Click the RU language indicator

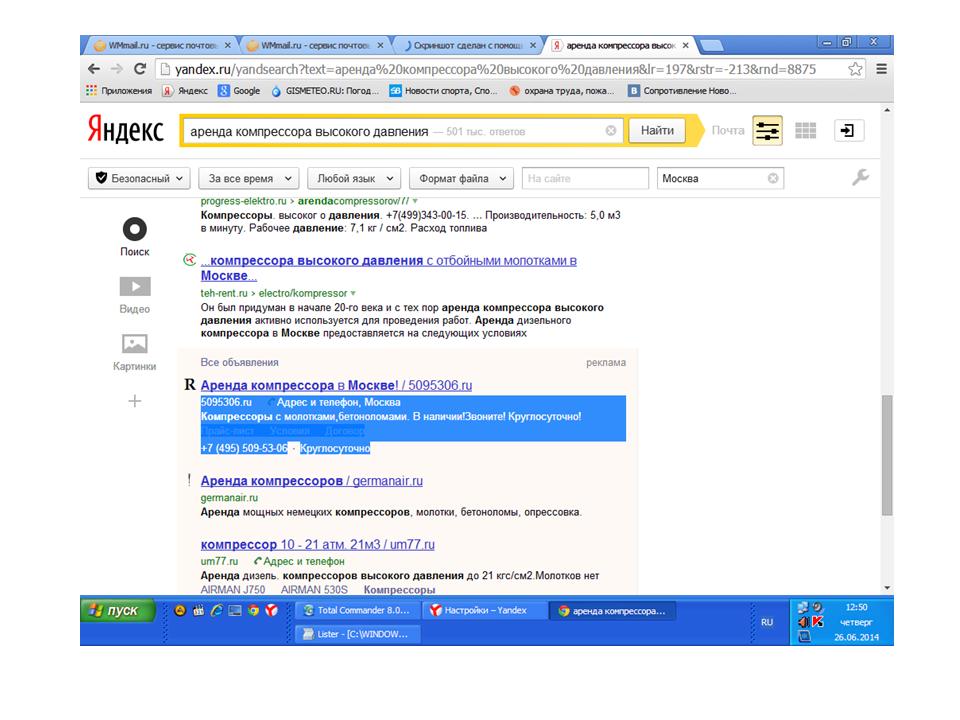point(767,622)
